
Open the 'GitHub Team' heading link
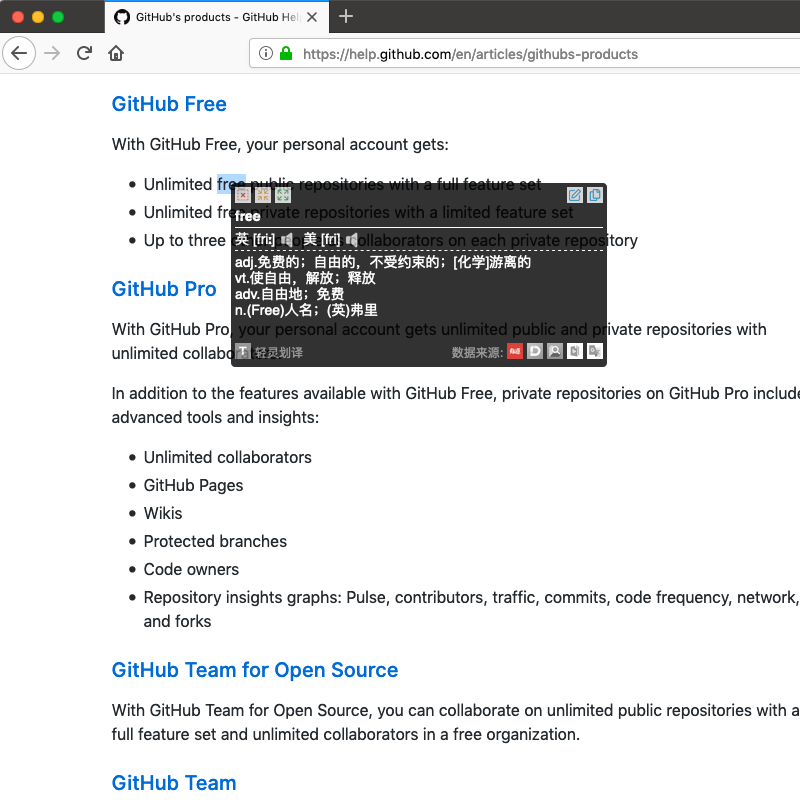pyautogui.click(x=173, y=783)
